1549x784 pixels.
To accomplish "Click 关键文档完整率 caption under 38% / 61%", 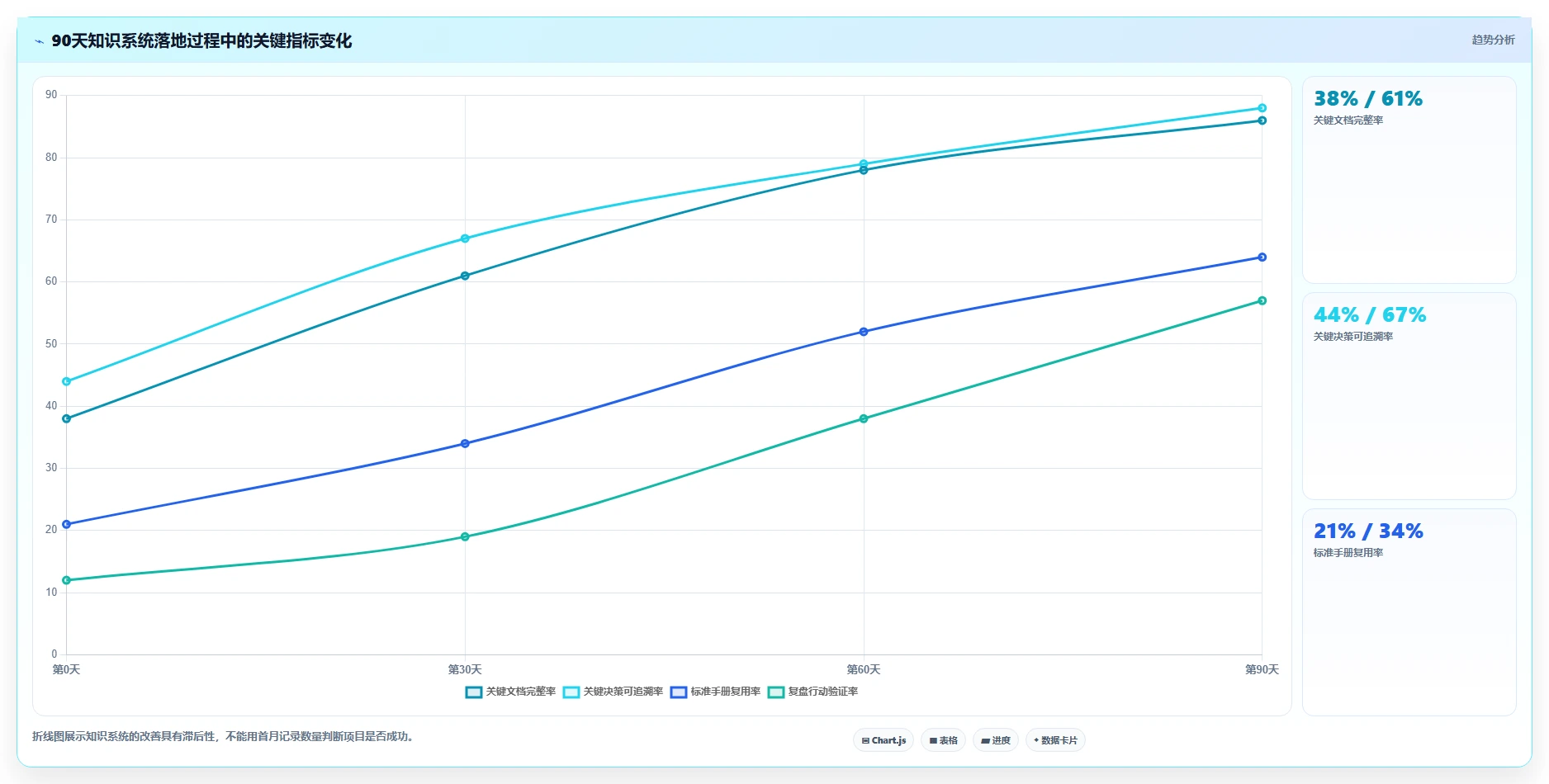I will tap(1348, 120).
